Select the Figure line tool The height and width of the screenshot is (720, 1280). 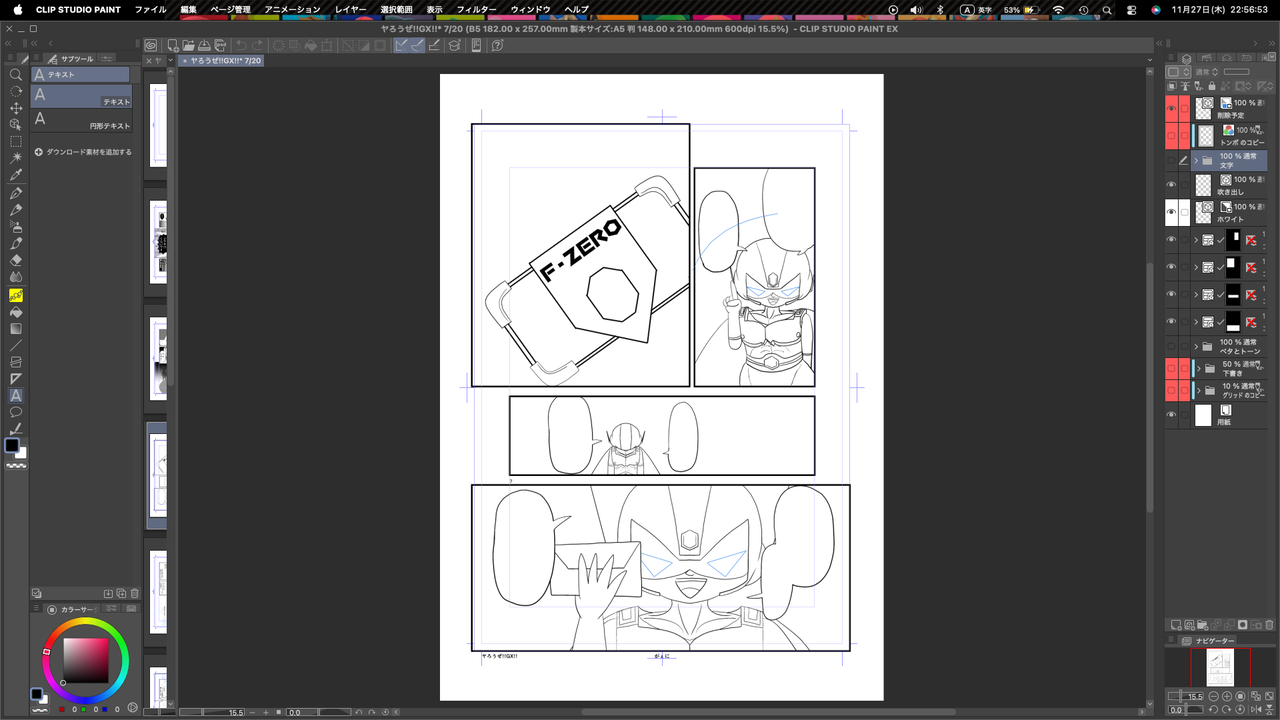pos(16,346)
